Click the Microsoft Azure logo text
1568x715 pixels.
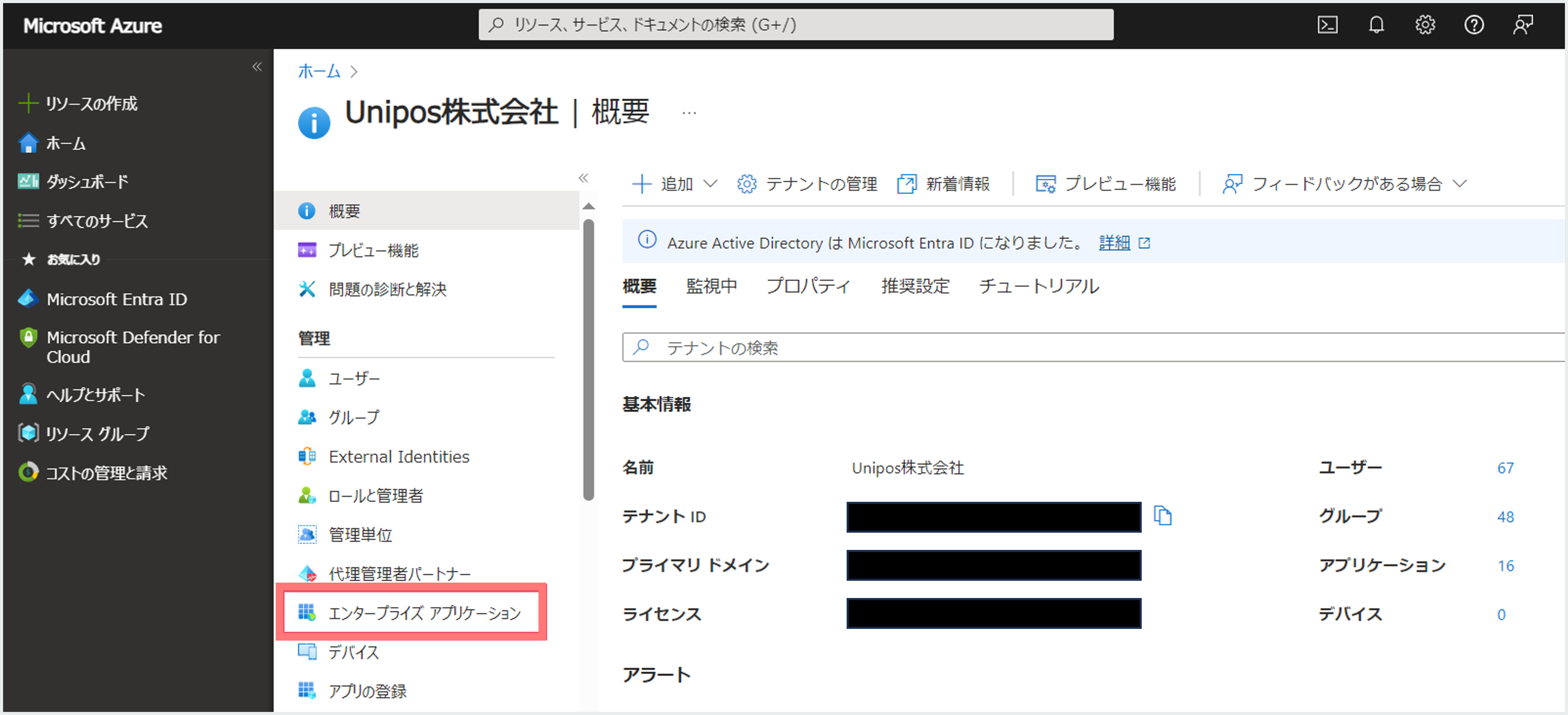pyautogui.click(x=92, y=26)
